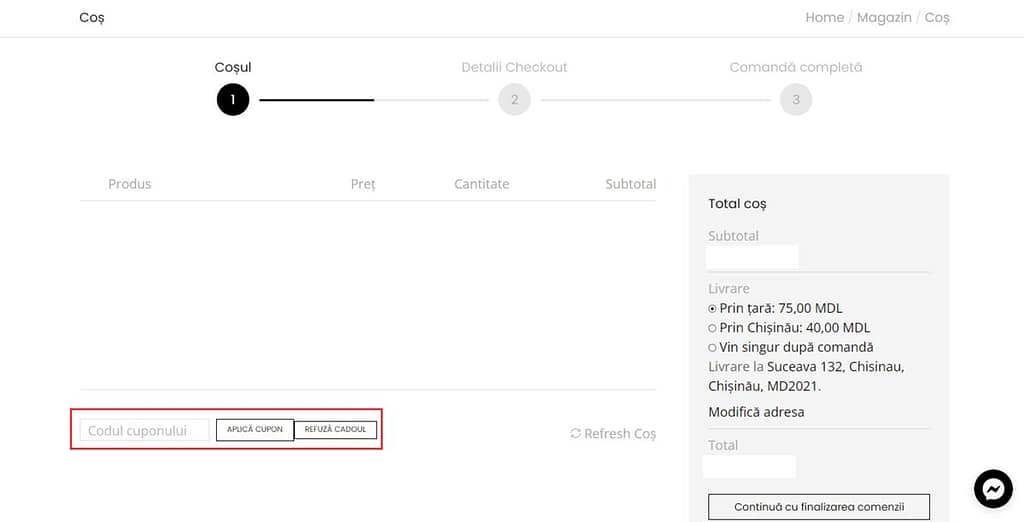Select step 2 Detalii Checkout circle

(x=514, y=100)
